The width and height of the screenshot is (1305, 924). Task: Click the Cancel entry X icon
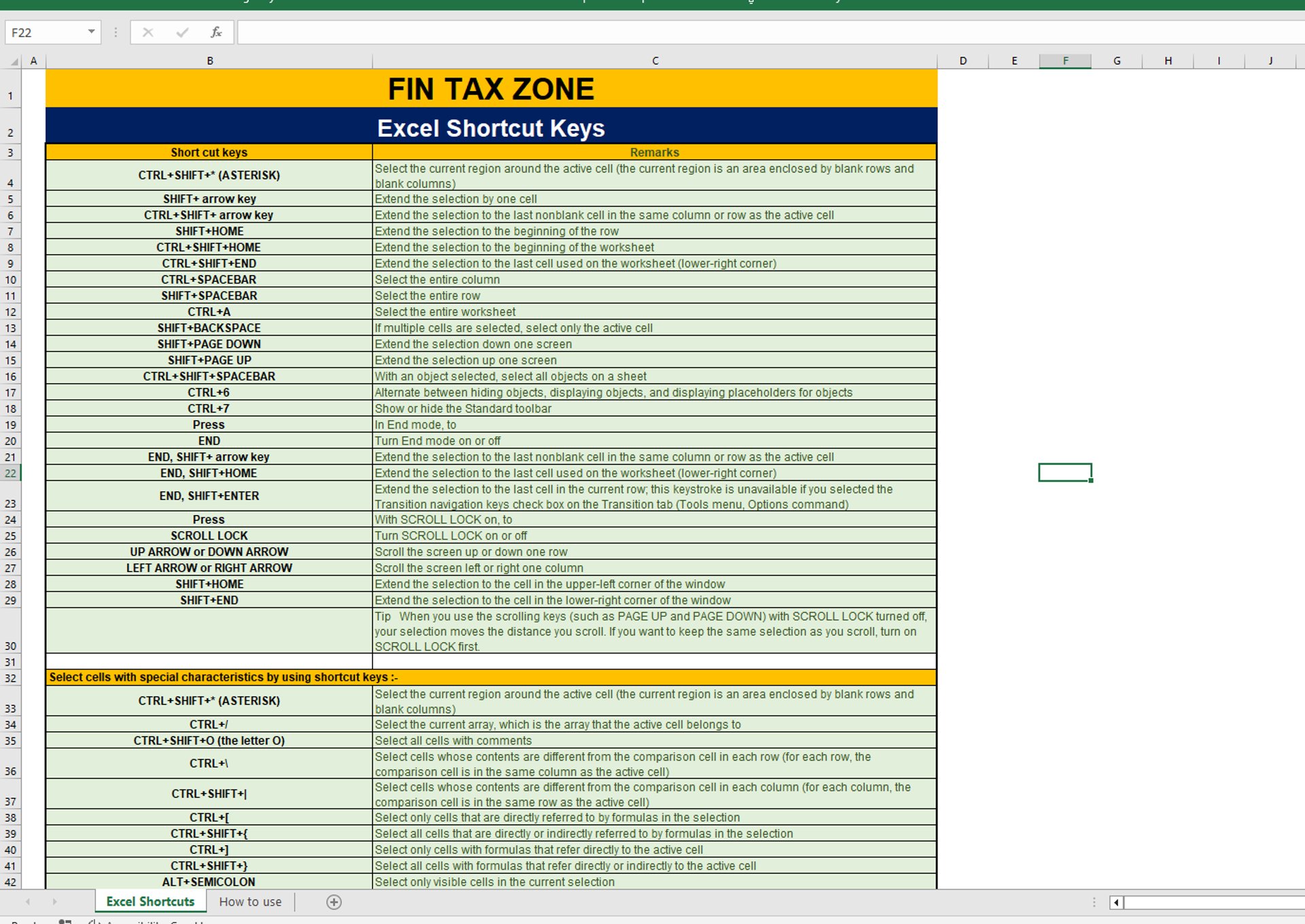pos(147,32)
